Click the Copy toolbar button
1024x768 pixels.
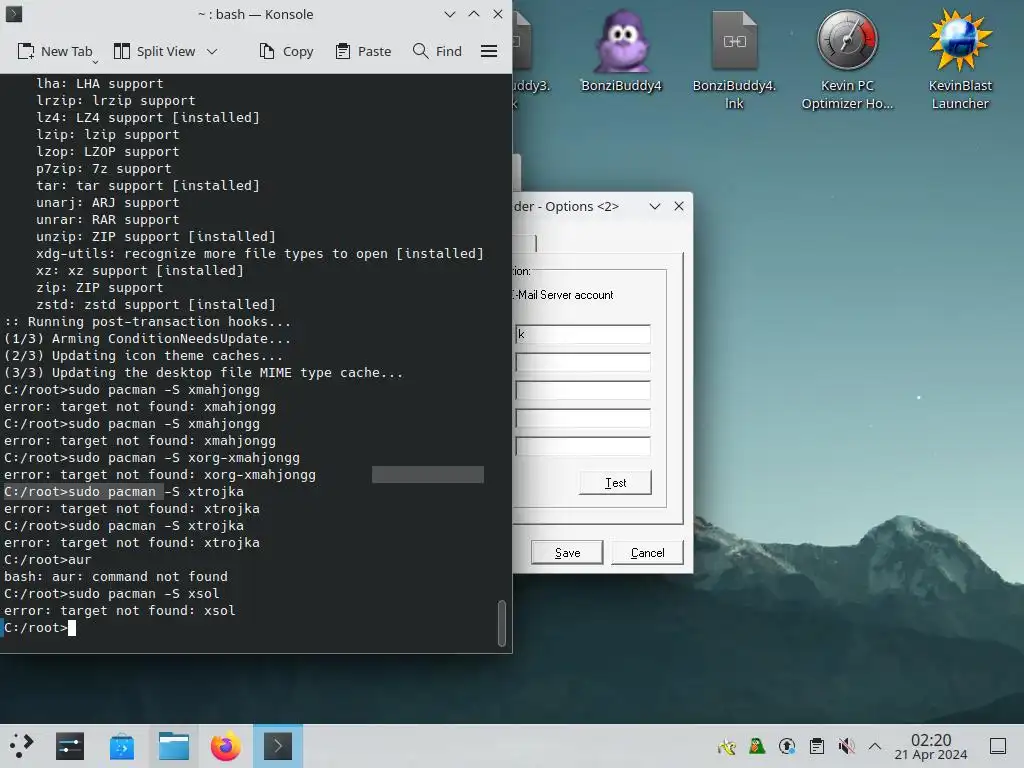[x=286, y=51]
